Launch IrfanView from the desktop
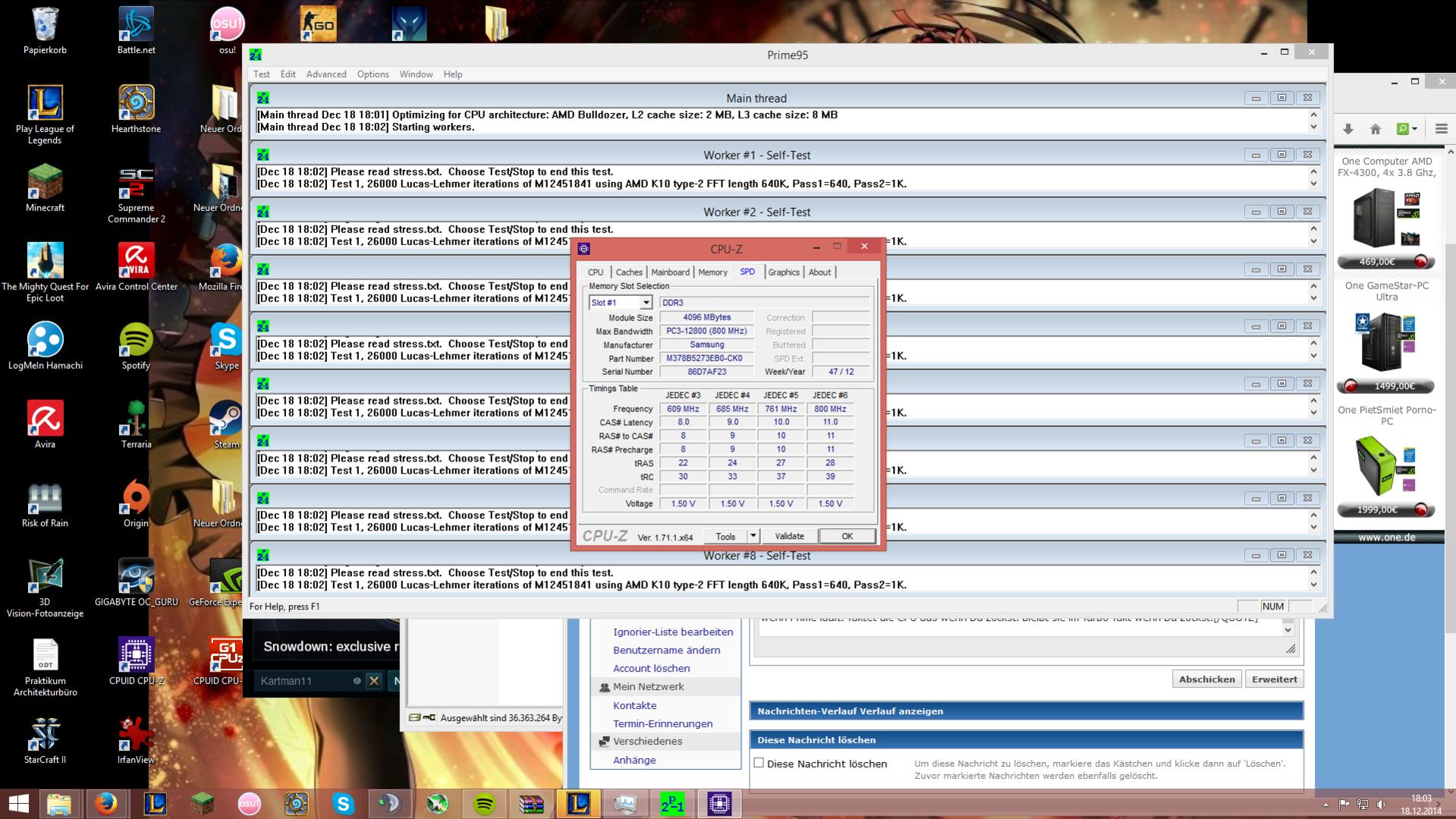The image size is (1456, 819). coord(136,740)
